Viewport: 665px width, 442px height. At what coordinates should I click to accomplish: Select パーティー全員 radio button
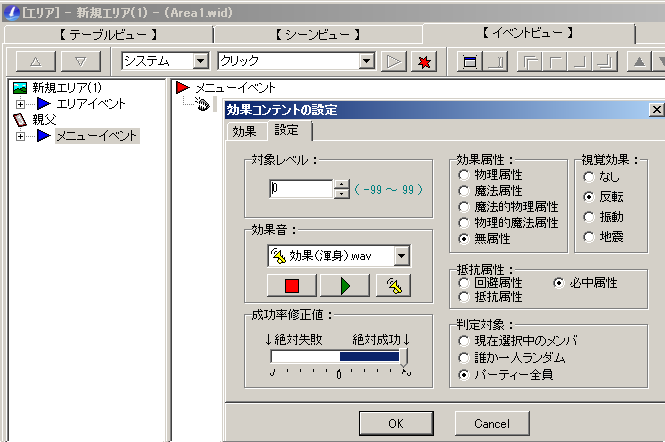click(464, 375)
